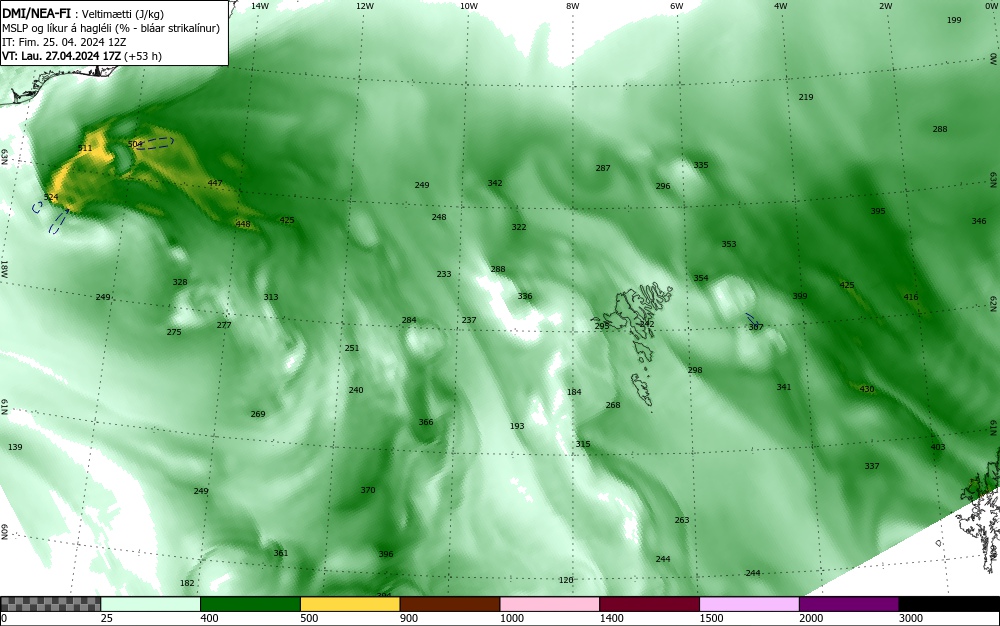
Task: Click the 'IT: Fim. 25. 04. 2024 12Z' line
Action: point(64,42)
